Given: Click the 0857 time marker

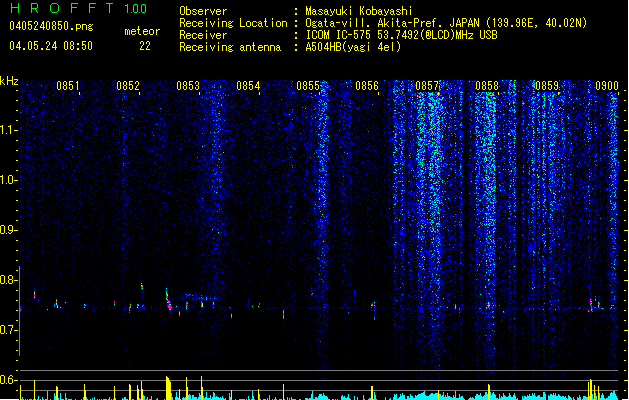Looking at the screenshot, I should 427,86.
